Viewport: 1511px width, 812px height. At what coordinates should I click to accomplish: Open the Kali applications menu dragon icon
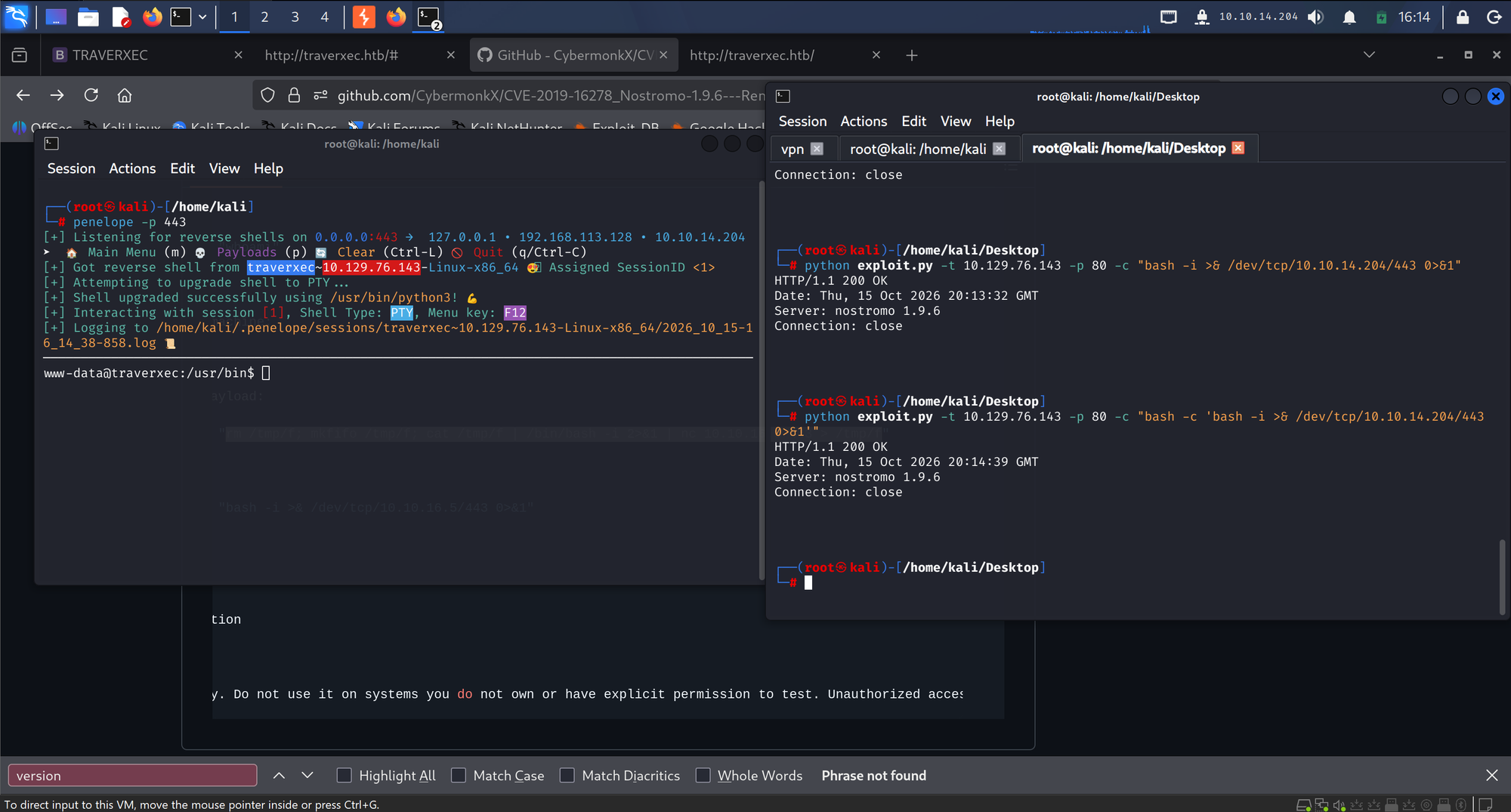coord(17,17)
